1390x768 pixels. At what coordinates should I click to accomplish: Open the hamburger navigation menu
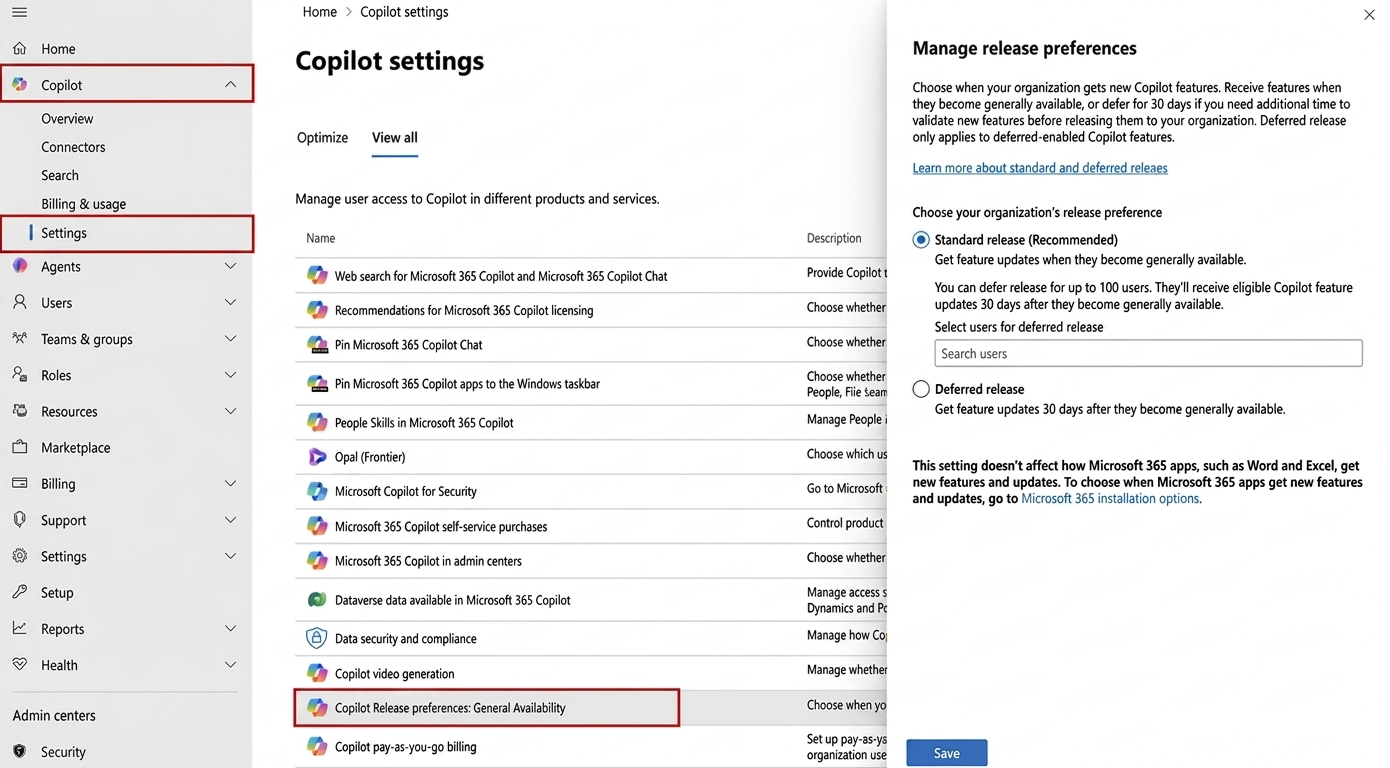click(19, 13)
